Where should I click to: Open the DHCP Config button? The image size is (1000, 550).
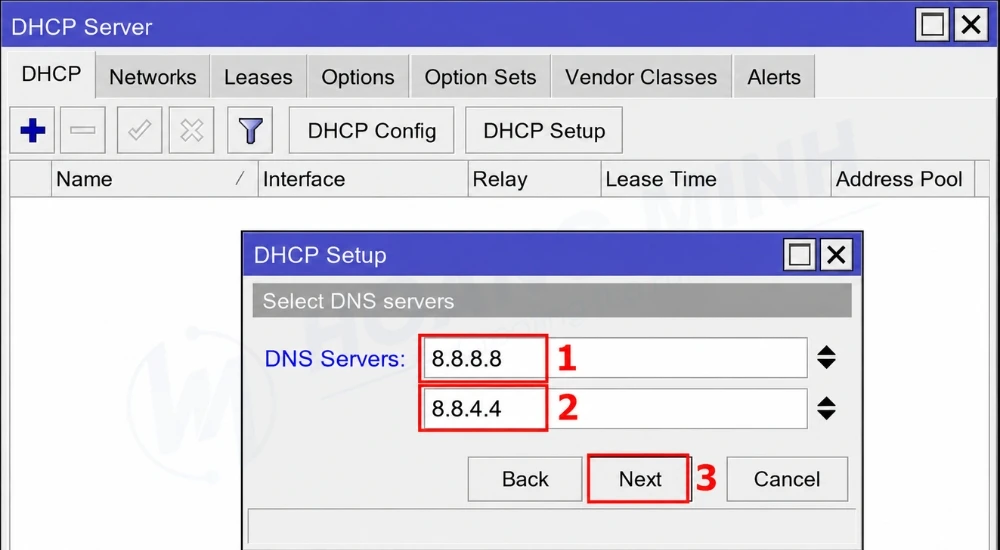coord(372,130)
